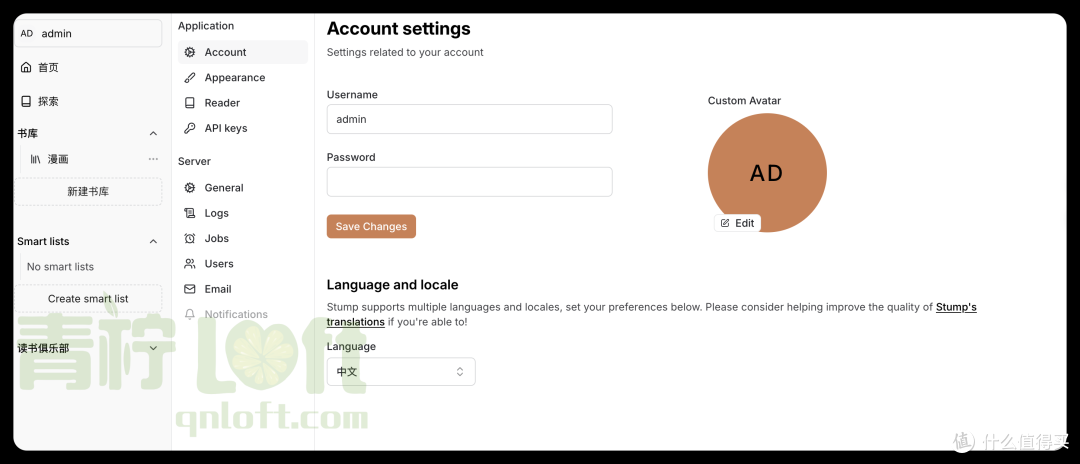Click the 漫画 library icon

[x=36, y=159]
